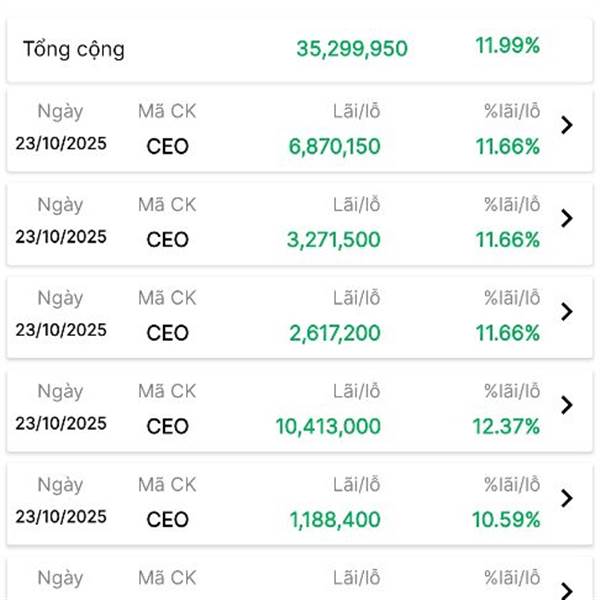Tap the date in the 1,188,400 row
This screenshot has width=600, height=600.
click(x=61, y=517)
